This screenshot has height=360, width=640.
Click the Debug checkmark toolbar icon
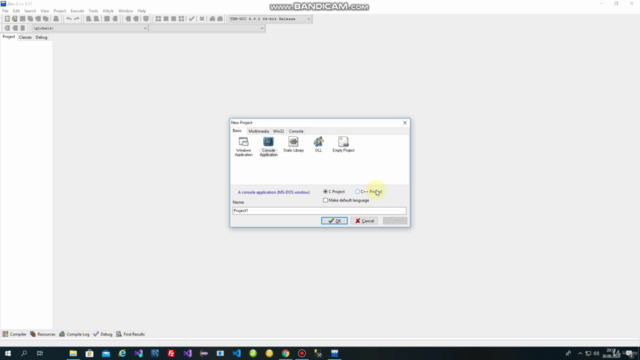pos(191,19)
